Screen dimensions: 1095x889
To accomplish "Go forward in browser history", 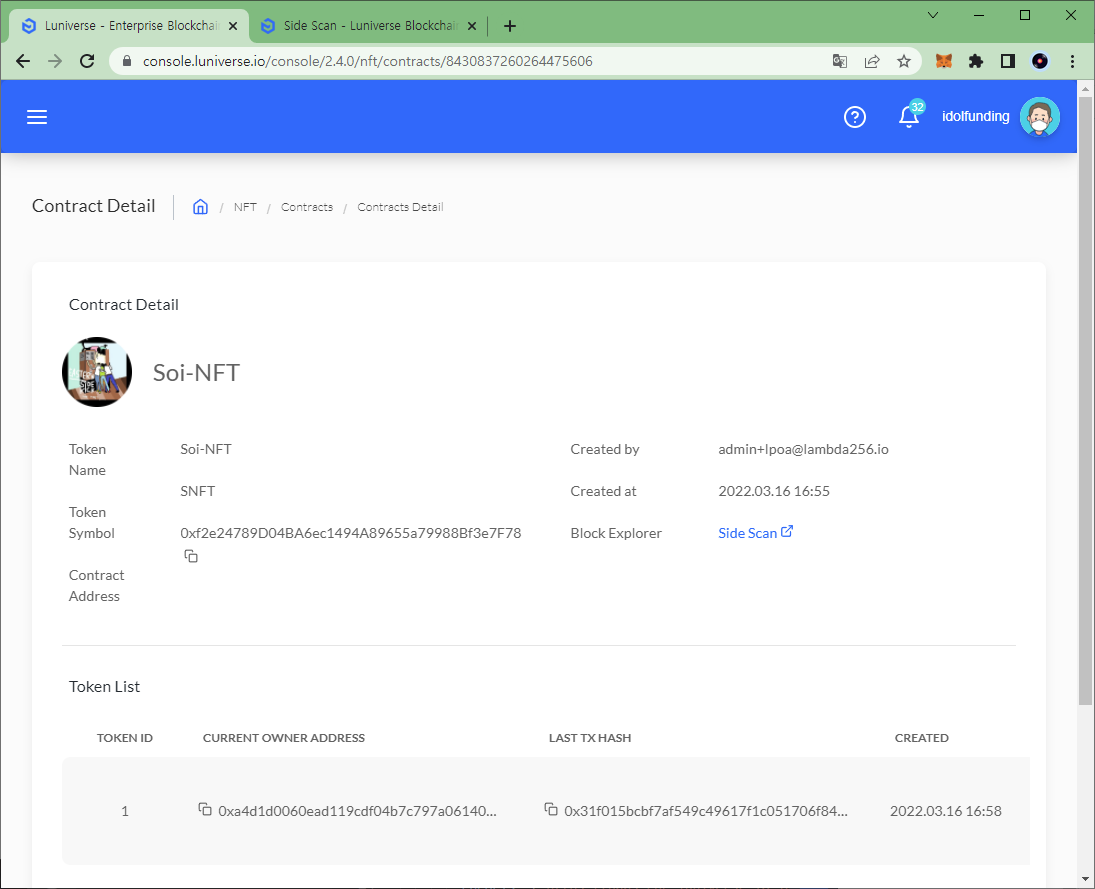I will [55, 61].
